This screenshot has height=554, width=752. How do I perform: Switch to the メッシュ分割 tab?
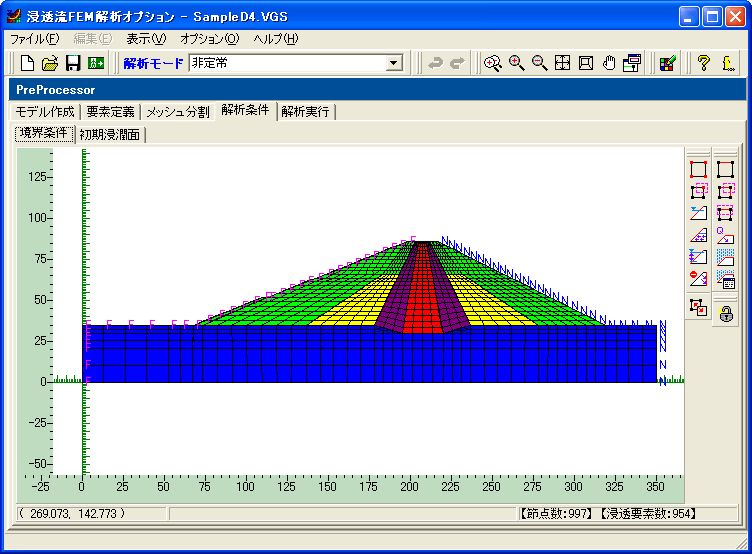[x=178, y=112]
